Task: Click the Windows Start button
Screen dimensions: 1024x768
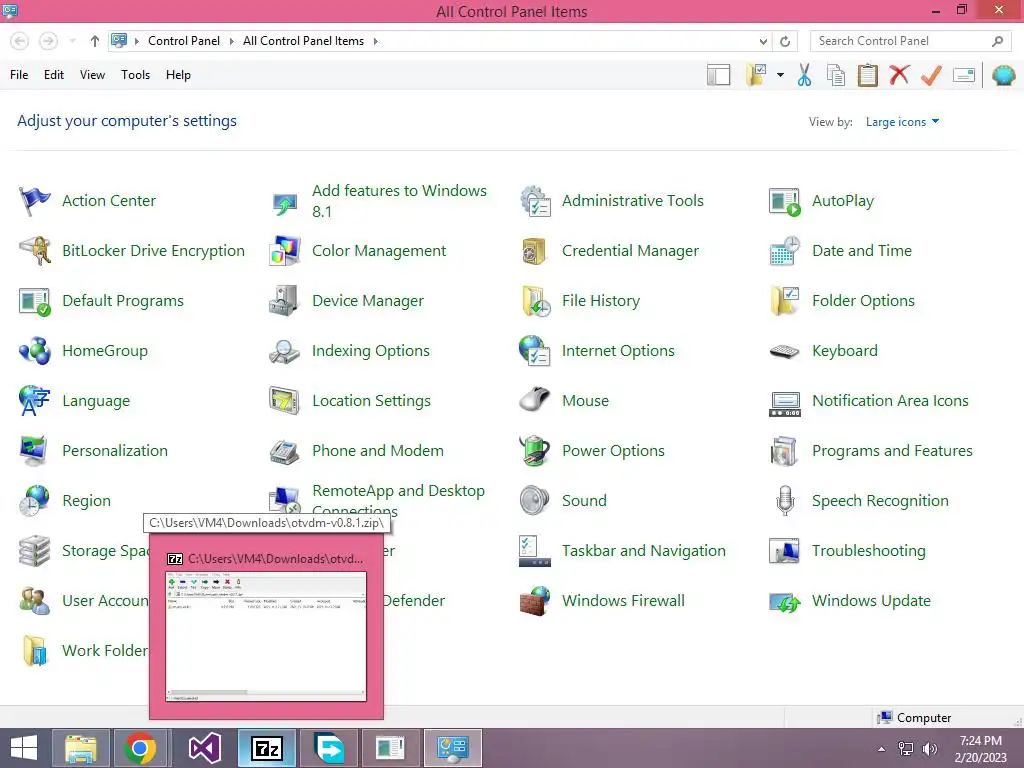Action: 24,748
